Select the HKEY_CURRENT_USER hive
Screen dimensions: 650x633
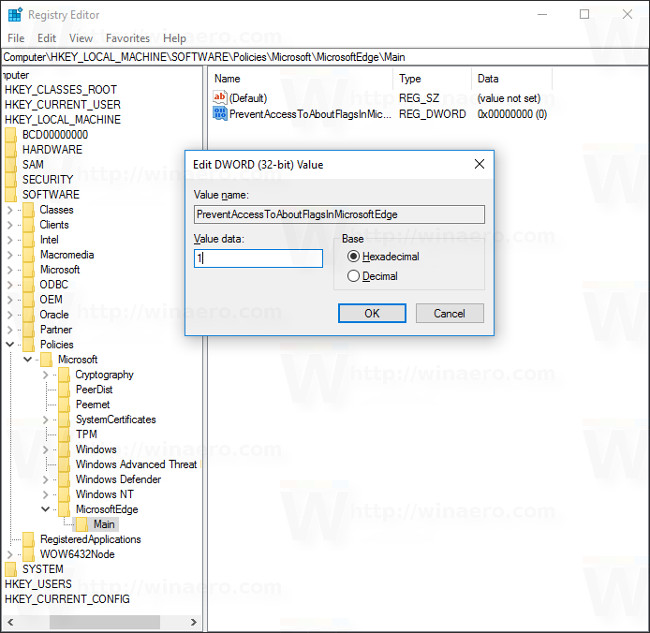(63, 105)
